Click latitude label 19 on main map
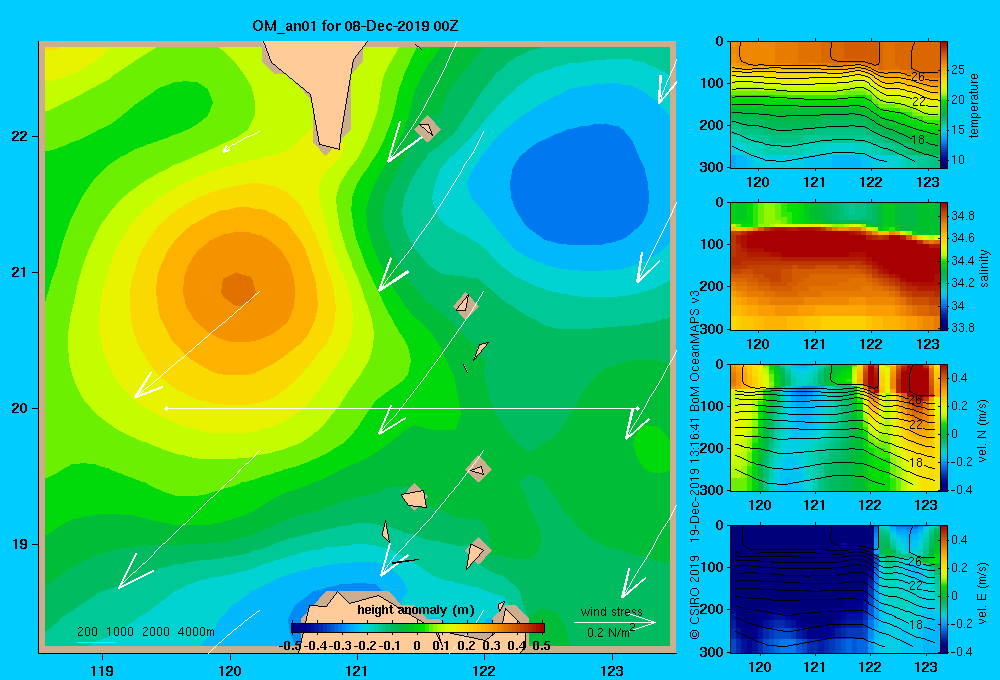The image size is (1000, 680). point(20,544)
